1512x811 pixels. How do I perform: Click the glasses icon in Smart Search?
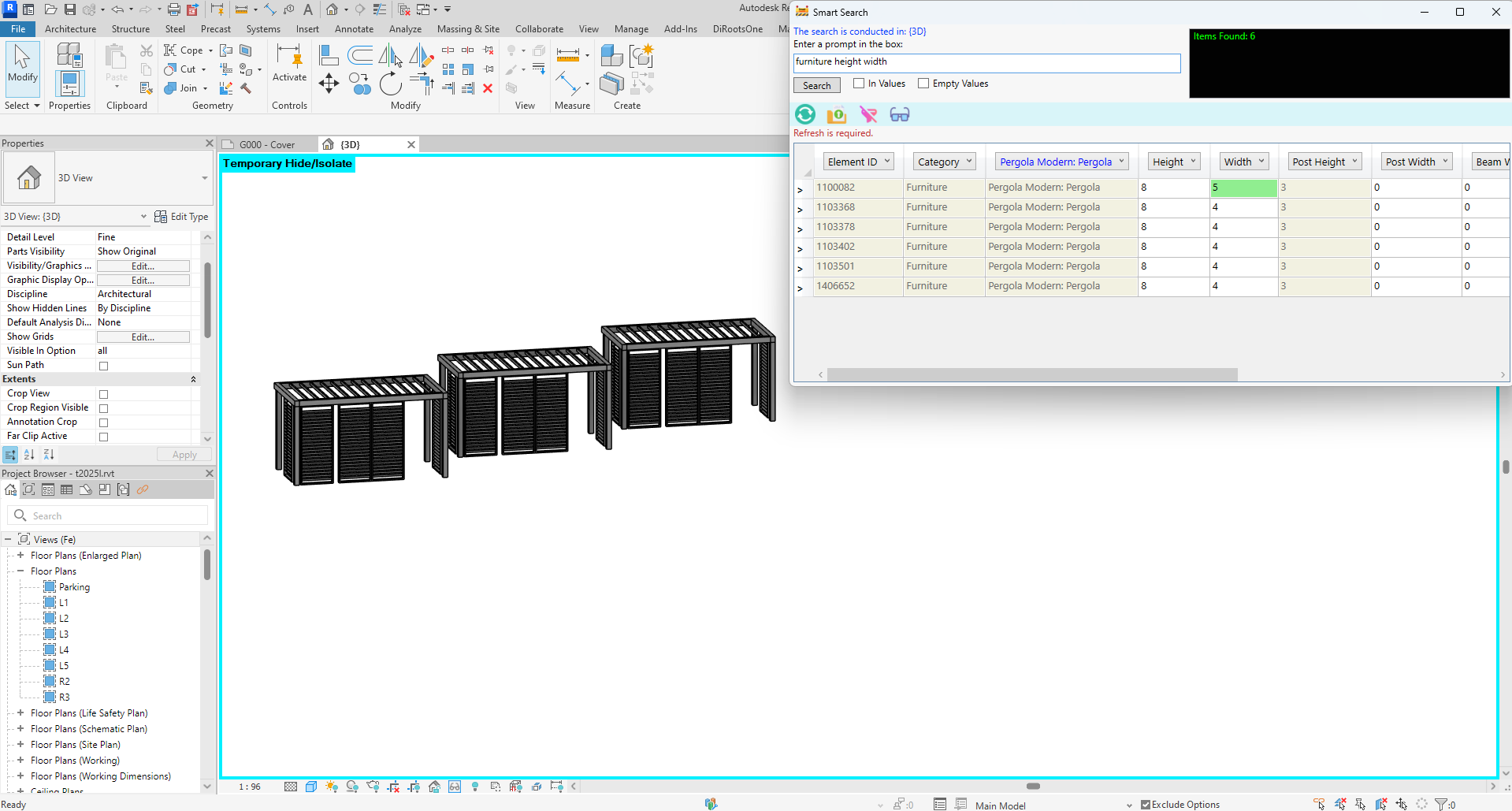click(899, 115)
